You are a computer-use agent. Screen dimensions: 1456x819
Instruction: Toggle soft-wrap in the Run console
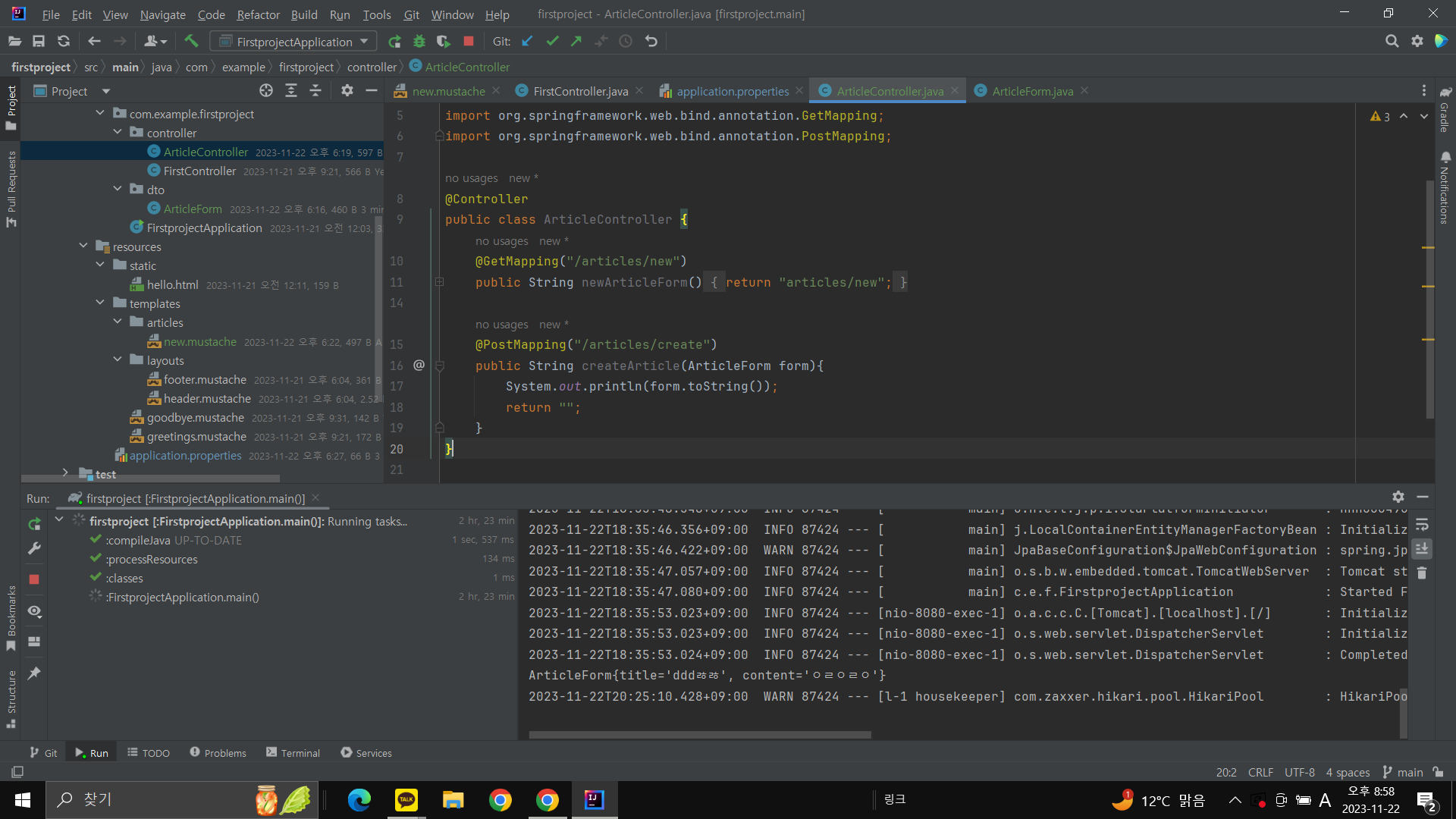1422,525
